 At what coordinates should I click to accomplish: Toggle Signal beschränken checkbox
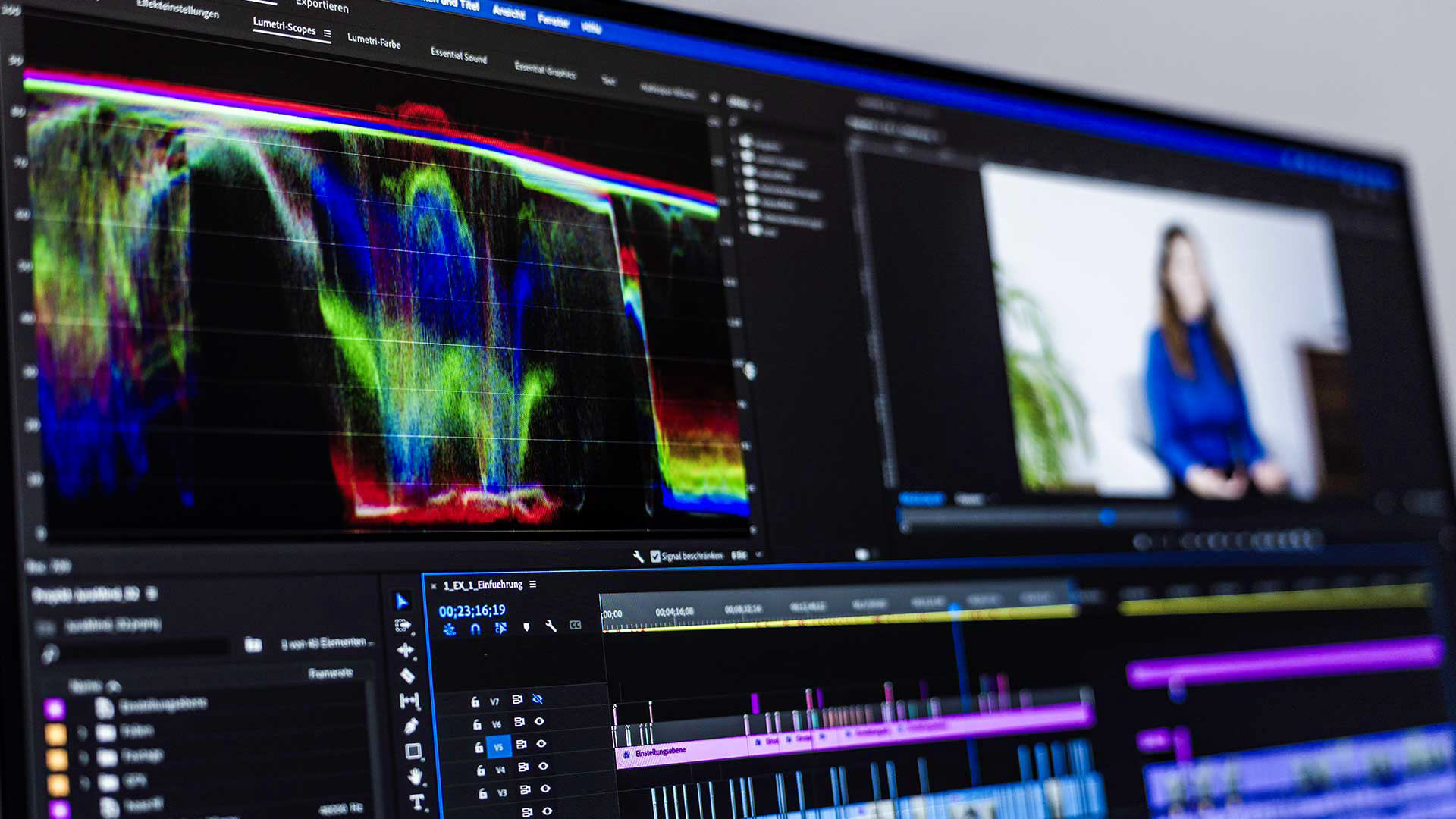[655, 557]
